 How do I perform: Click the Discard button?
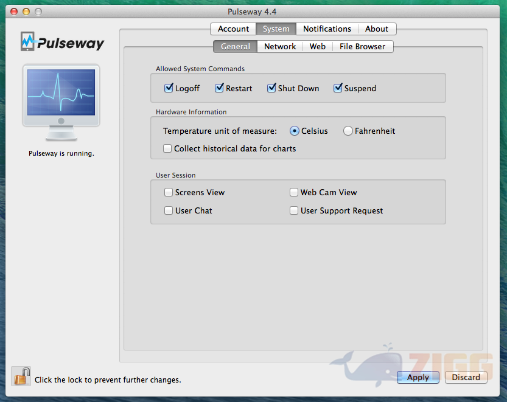[466, 377]
